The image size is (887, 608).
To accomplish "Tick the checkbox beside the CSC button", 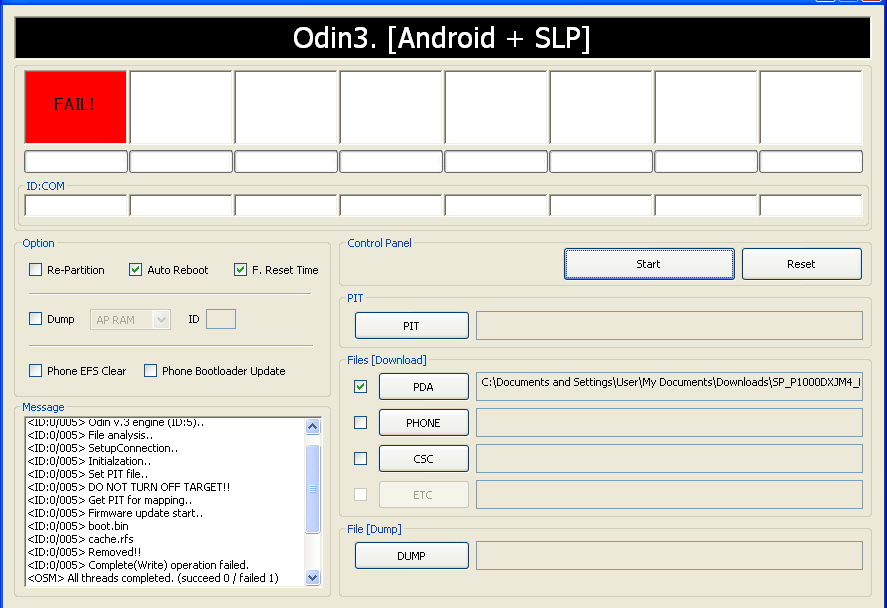I will [360, 459].
